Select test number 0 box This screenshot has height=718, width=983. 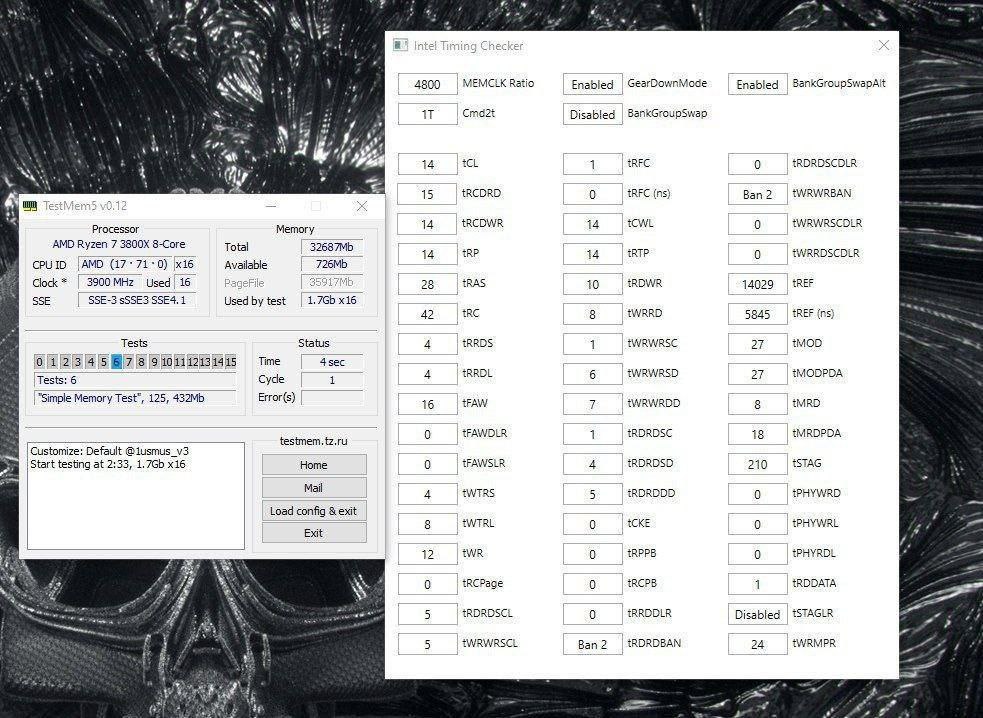pyautogui.click(x=39, y=362)
